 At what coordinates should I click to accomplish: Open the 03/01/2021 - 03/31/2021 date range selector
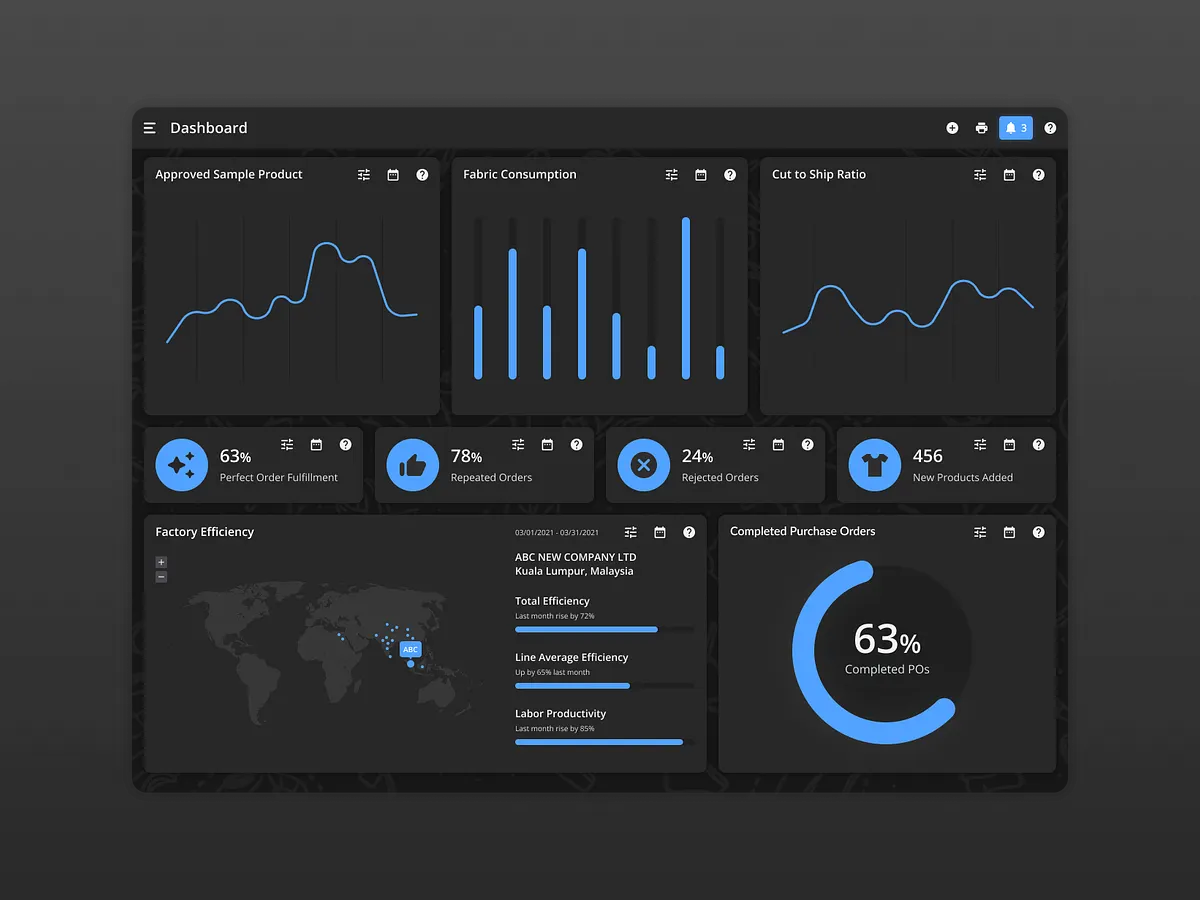[556, 532]
